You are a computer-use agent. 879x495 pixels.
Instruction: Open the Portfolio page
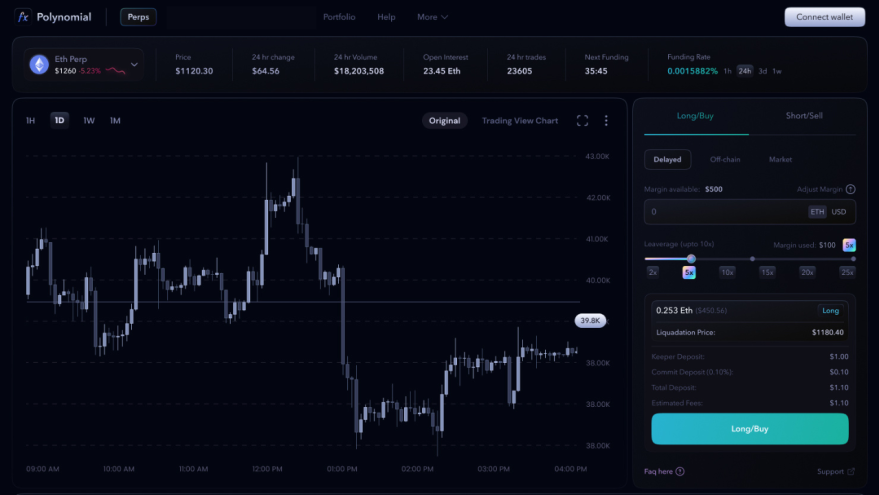pos(339,17)
